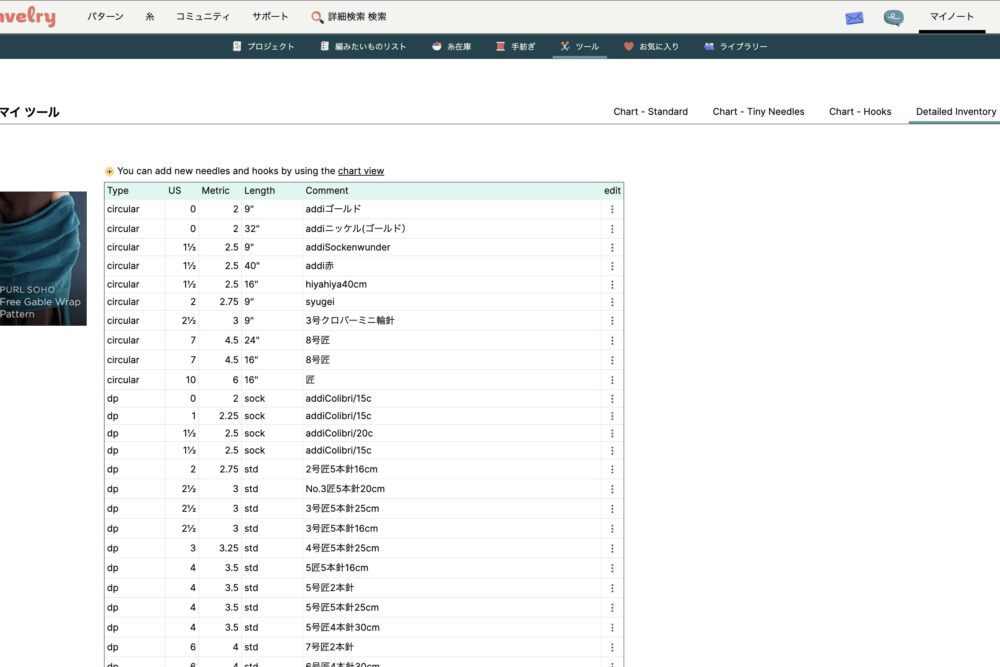Open 編みたいものリスト tab

pos(363,47)
